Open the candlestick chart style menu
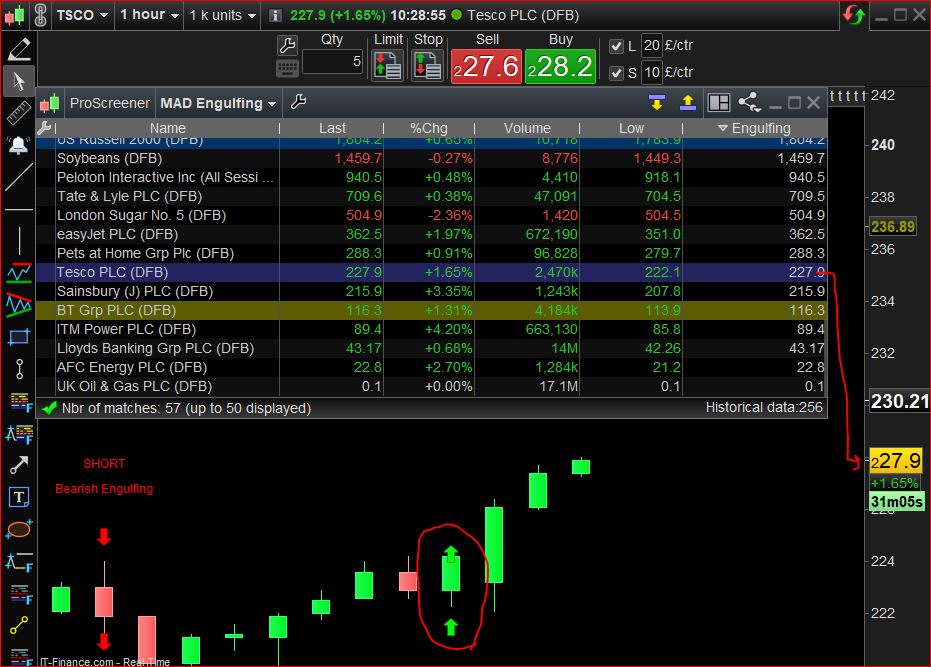The image size is (931, 667). 14,15
